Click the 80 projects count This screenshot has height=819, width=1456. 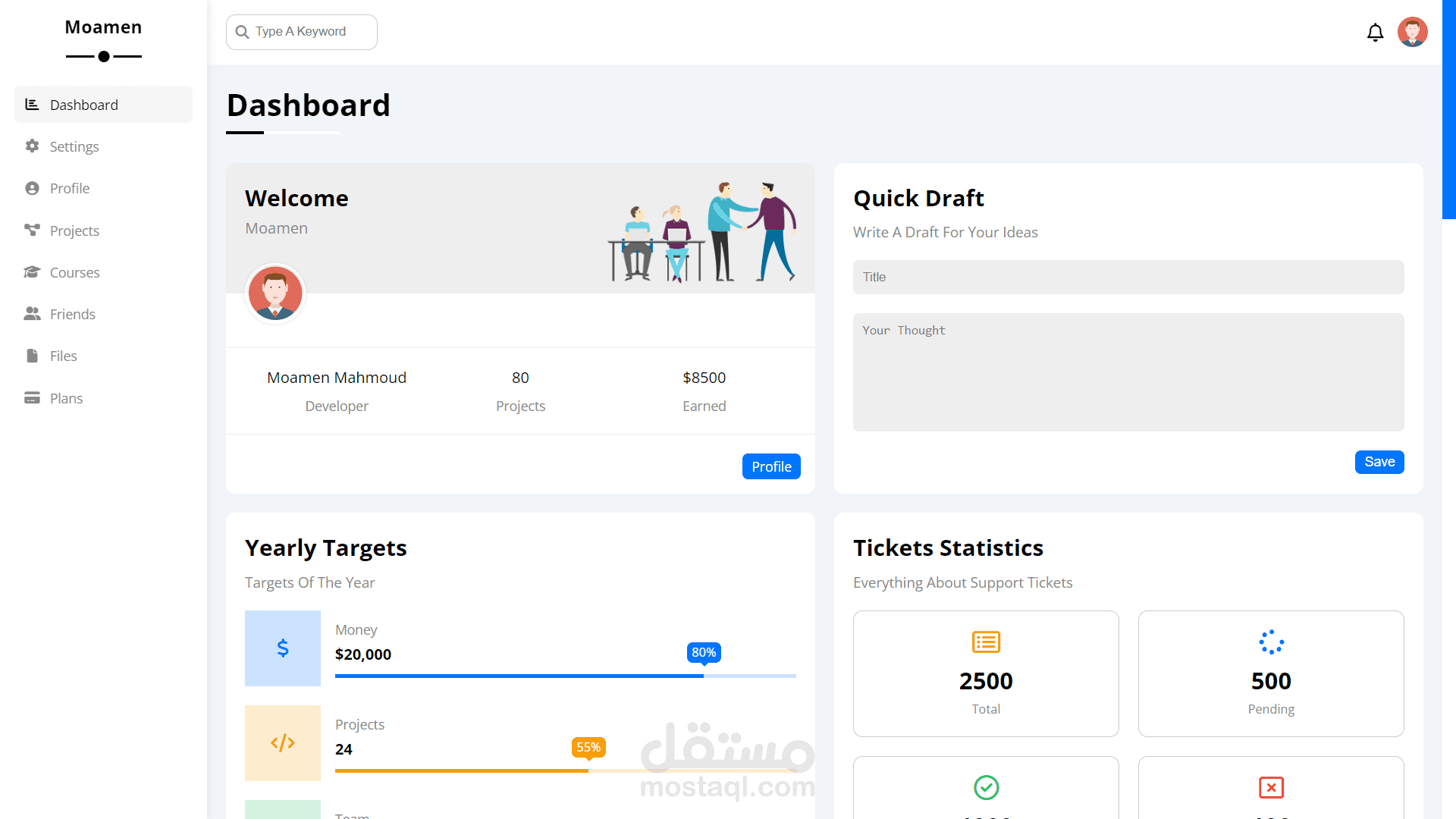520,378
